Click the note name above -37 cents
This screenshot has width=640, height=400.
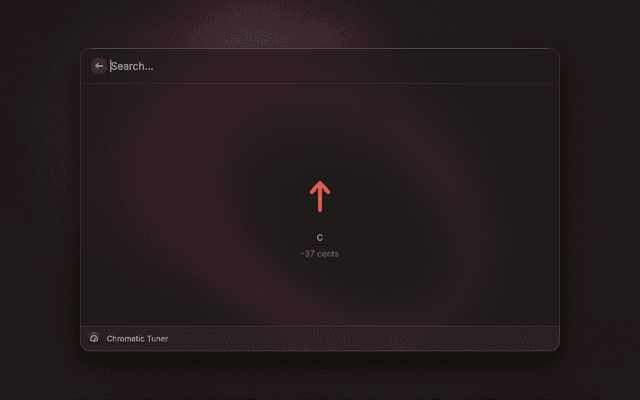pyautogui.click(x=320, y=238)
